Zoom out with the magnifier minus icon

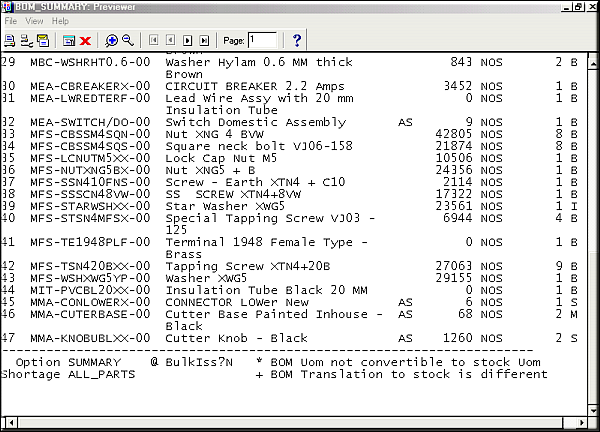click(x=127, y=40)
